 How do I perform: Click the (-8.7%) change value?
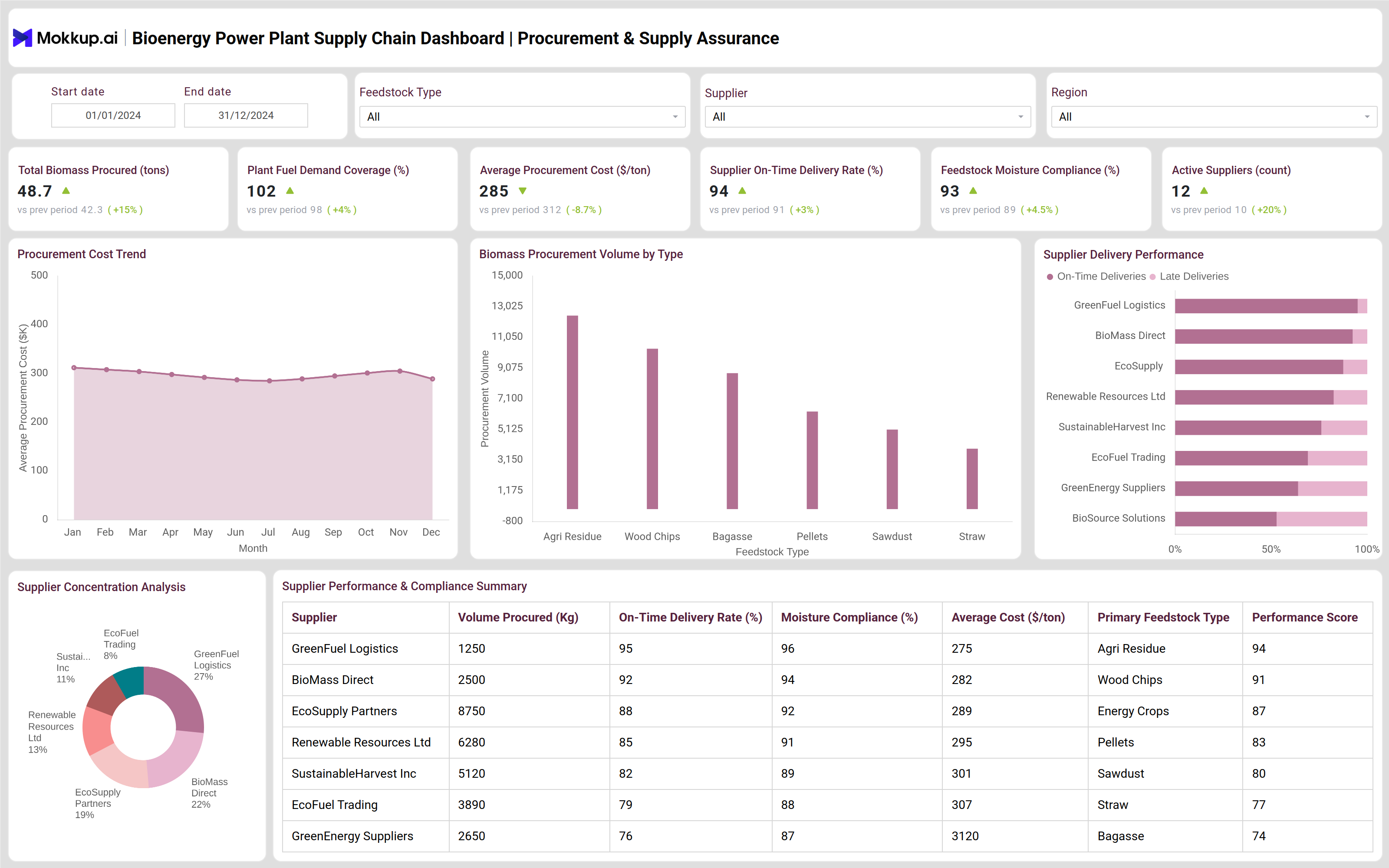click(584, 210)
